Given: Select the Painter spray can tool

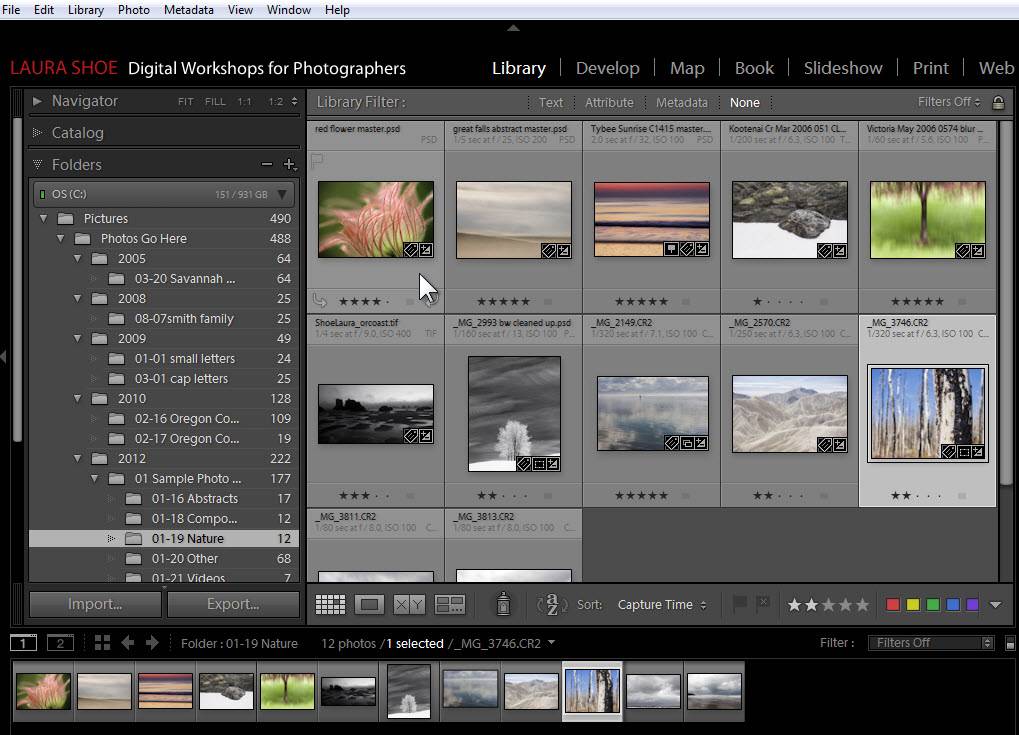Looking at the screenshot, I should (504, 604).
